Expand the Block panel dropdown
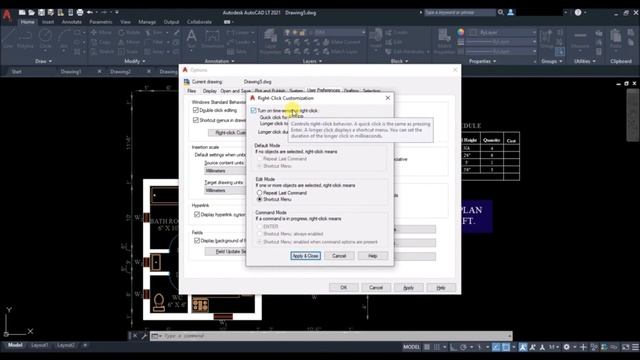The width and height of the screenshot is (640, 360). point(400,61)
